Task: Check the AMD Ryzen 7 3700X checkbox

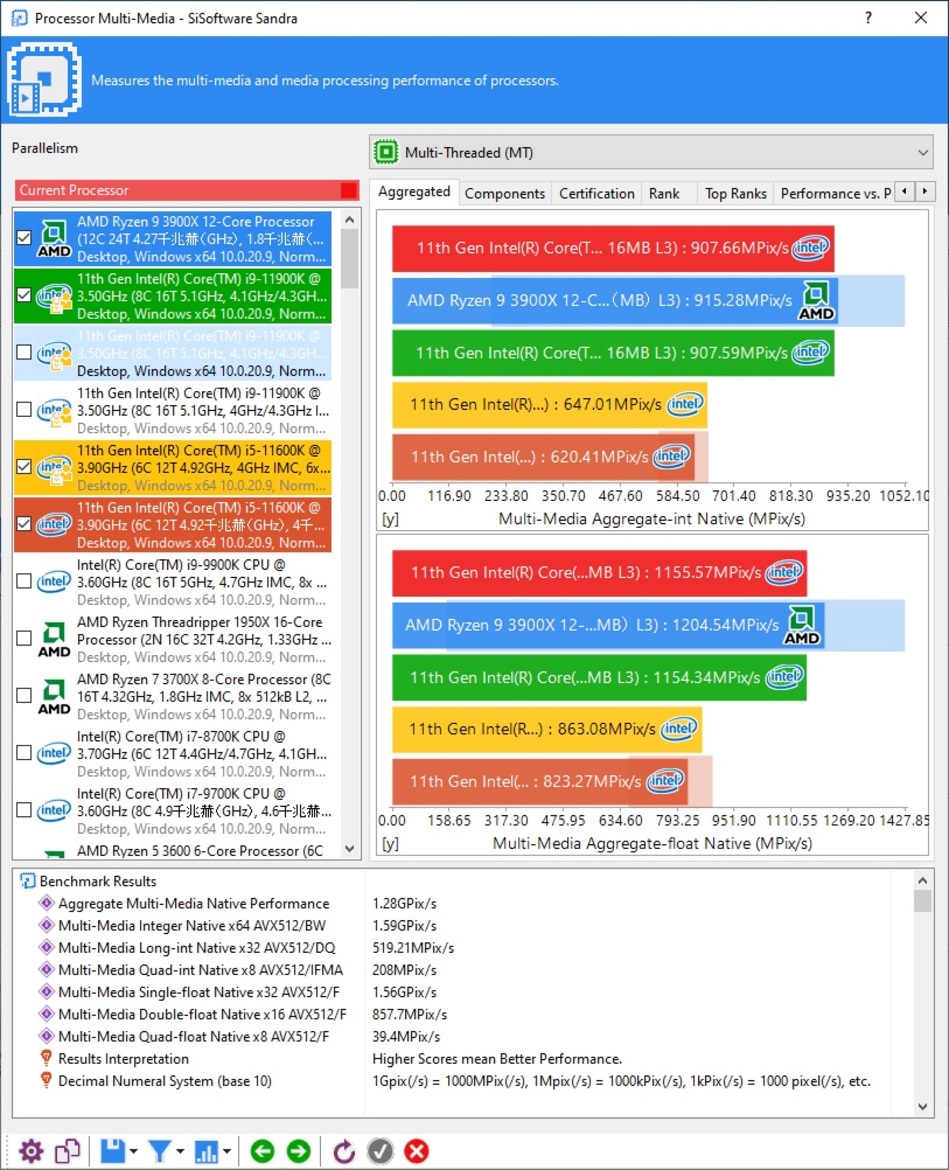Action: 24,695
